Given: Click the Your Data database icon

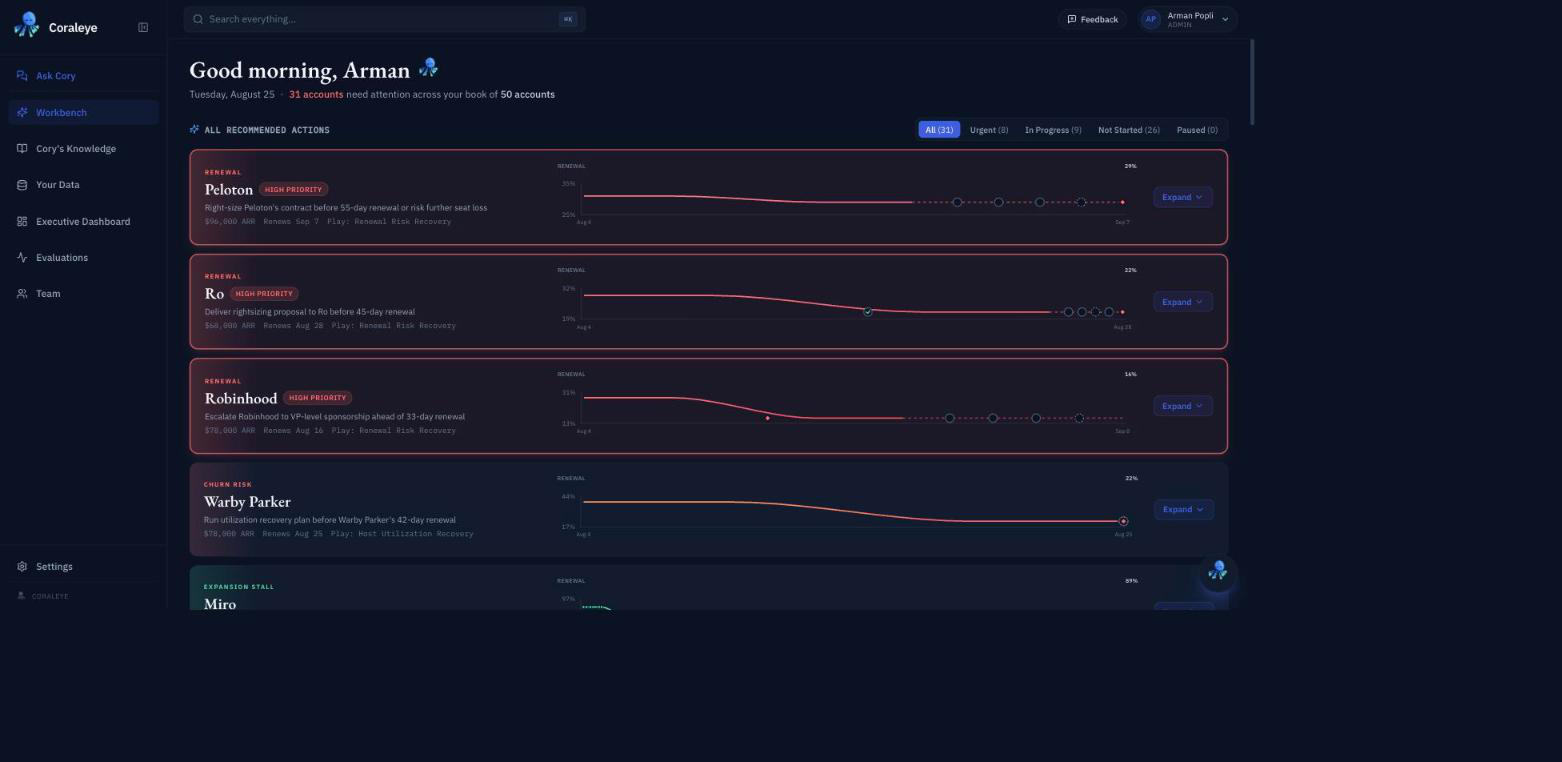Looking at the screenshot, I should tap(22, 185).
